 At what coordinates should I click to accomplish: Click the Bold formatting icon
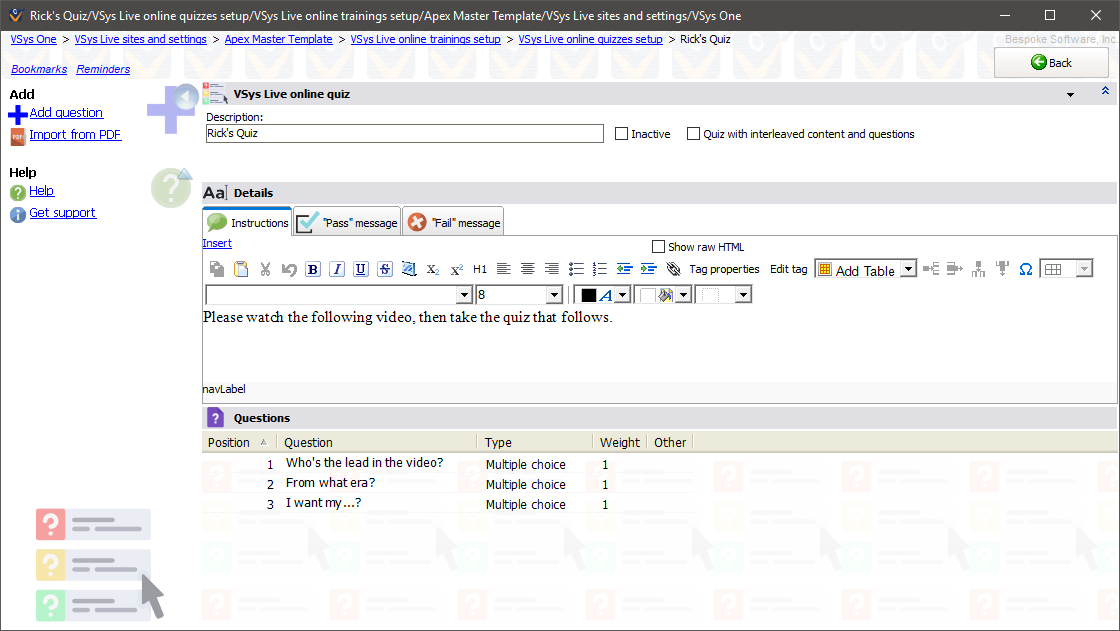click(x=313, y=269)
